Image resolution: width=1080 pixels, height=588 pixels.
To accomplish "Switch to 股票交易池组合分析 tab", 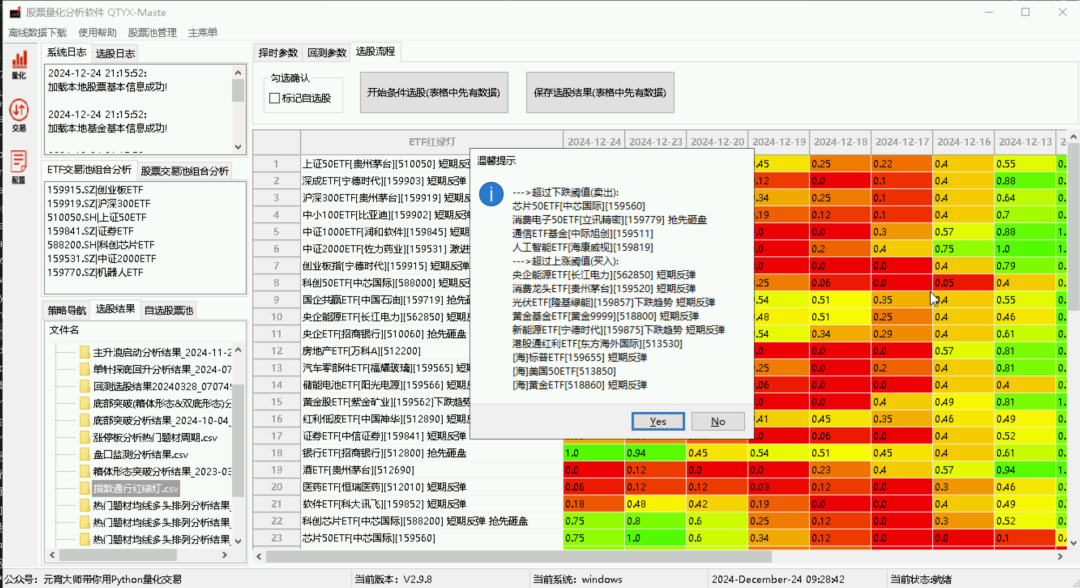I will [185, 171].
